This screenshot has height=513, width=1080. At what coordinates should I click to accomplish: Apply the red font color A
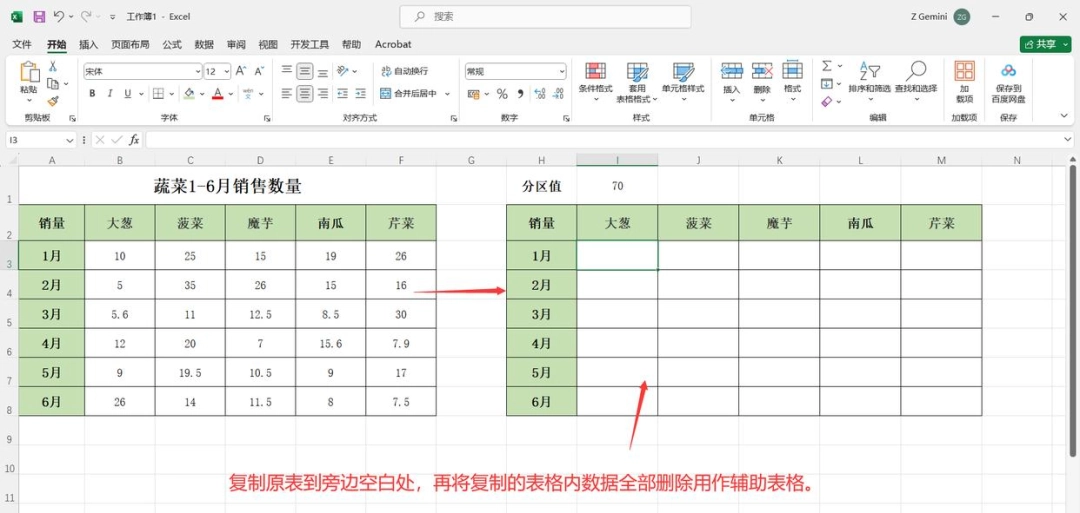pyautogui.click(x=218, y=94)
